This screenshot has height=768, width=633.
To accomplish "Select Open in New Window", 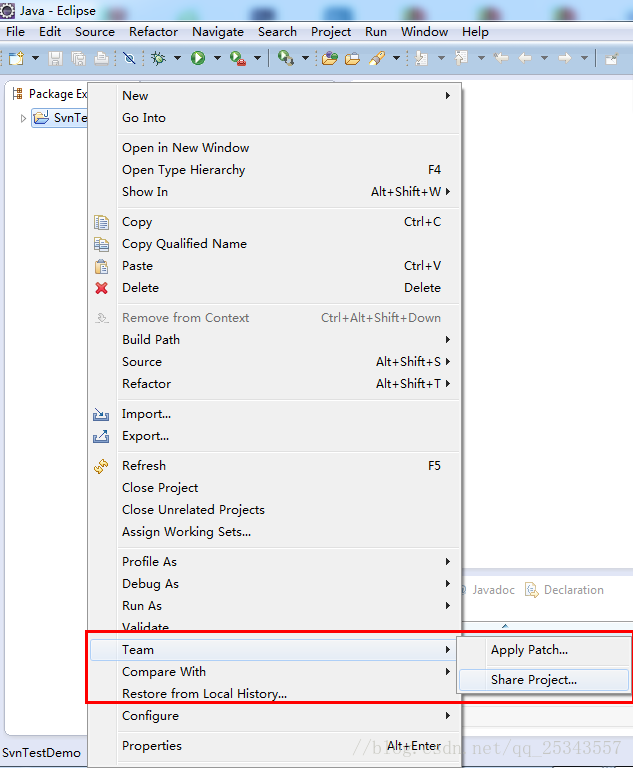I will [274, 147].
